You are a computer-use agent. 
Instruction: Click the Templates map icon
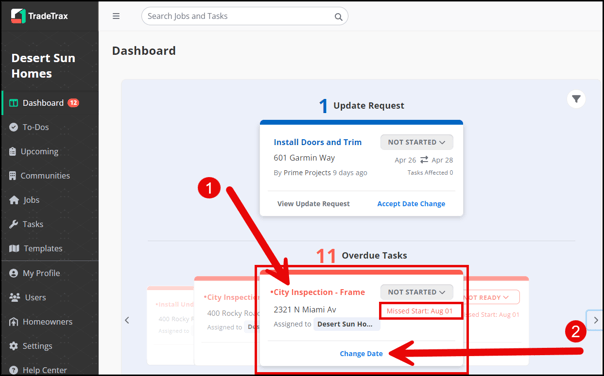pyautogui.click(x=14, y=248)
